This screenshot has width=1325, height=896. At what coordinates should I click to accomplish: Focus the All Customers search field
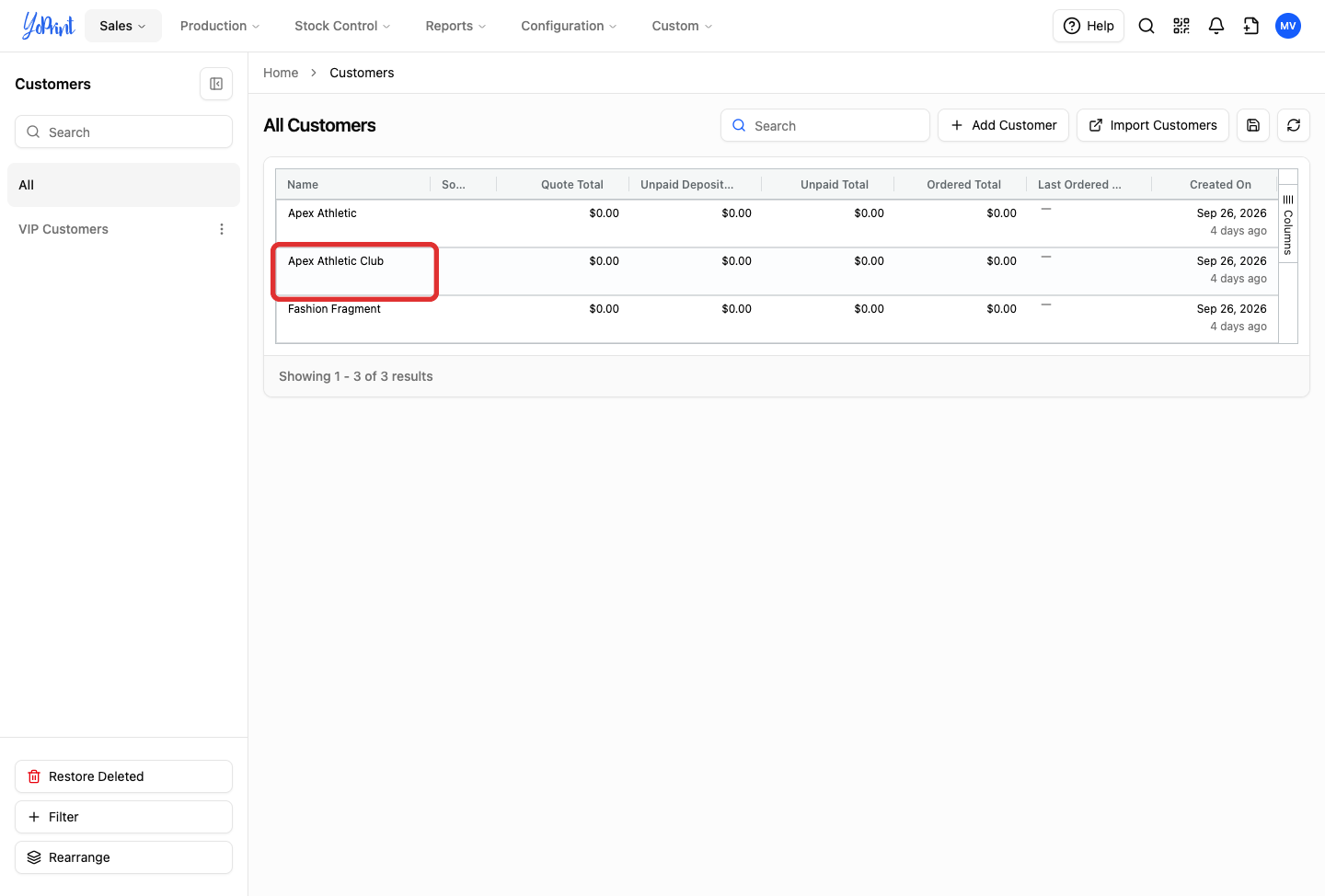tap(825, 125)
